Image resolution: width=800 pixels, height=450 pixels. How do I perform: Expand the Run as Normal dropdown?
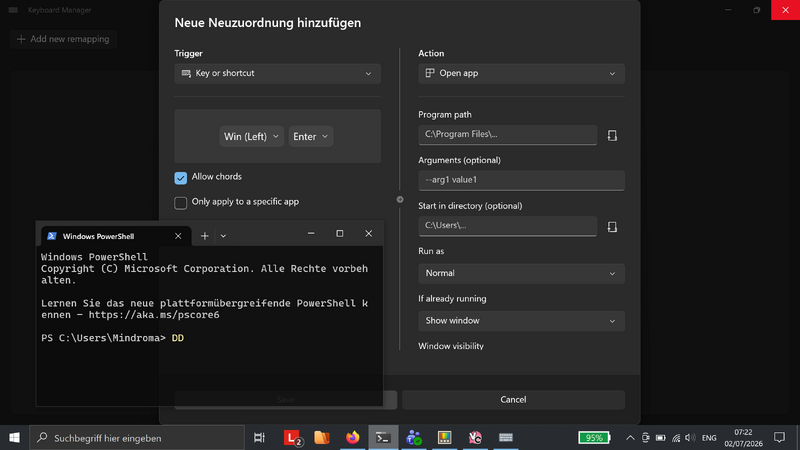click(x=521, y=273)
